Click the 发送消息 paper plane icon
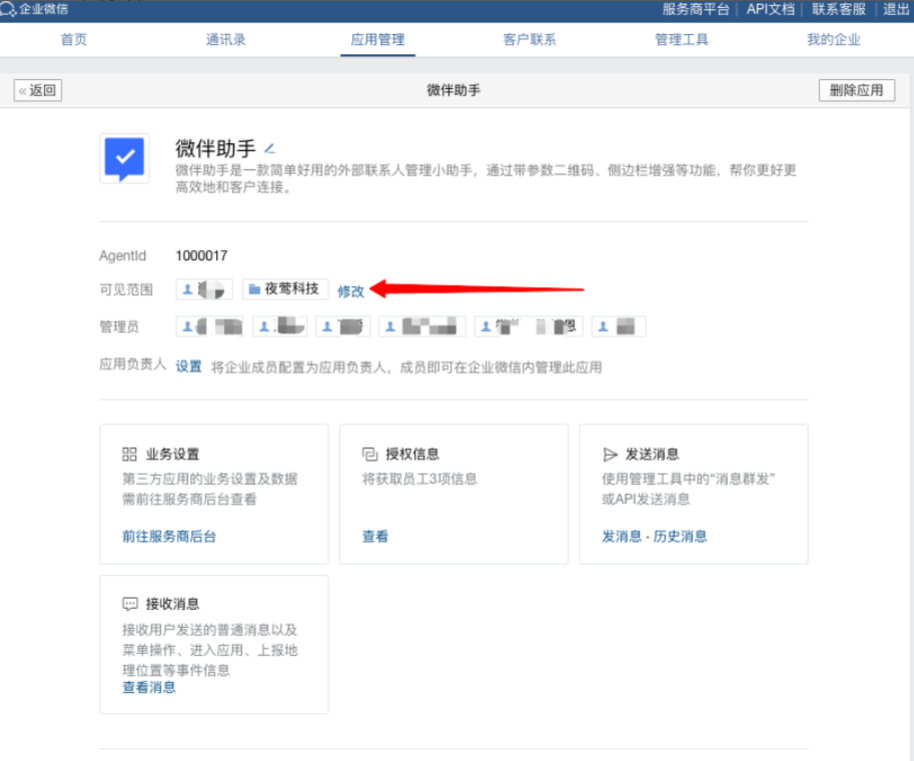This screenshot has width=914, height=761. 610,454
